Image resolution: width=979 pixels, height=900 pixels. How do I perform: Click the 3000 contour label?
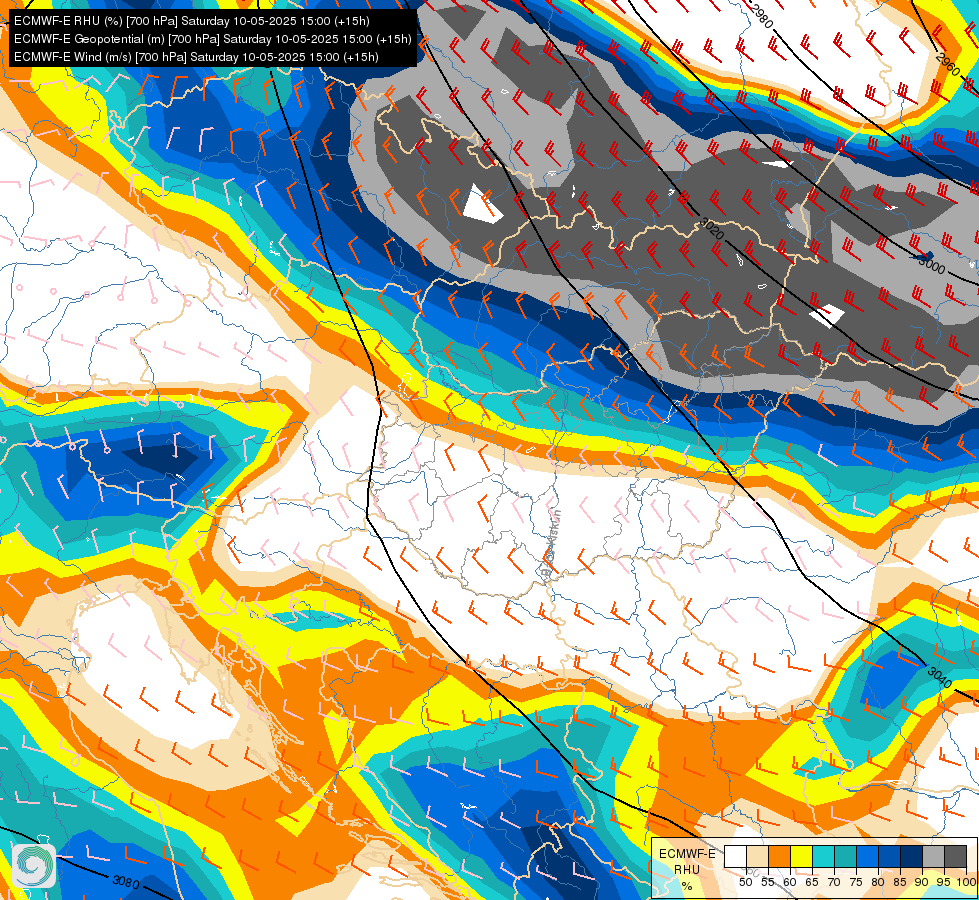coord(932,265)
